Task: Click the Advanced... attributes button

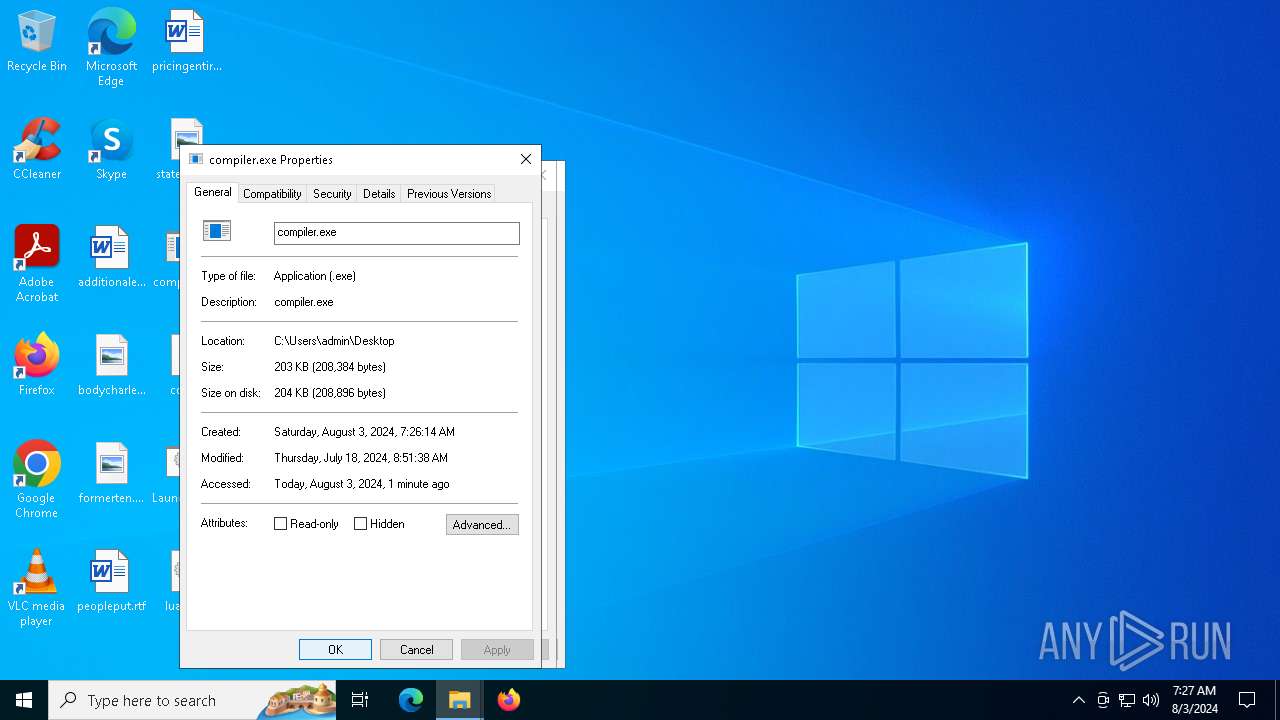Action: coord(482,524)
